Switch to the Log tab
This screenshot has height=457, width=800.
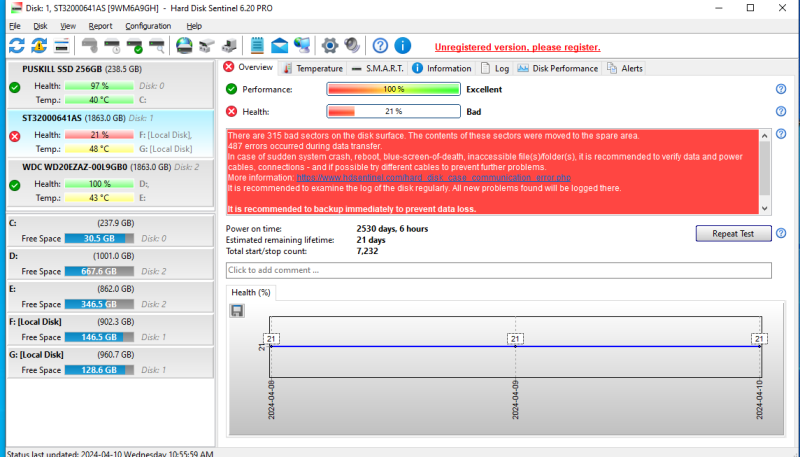pyautogui.click(x=495, y=68)
